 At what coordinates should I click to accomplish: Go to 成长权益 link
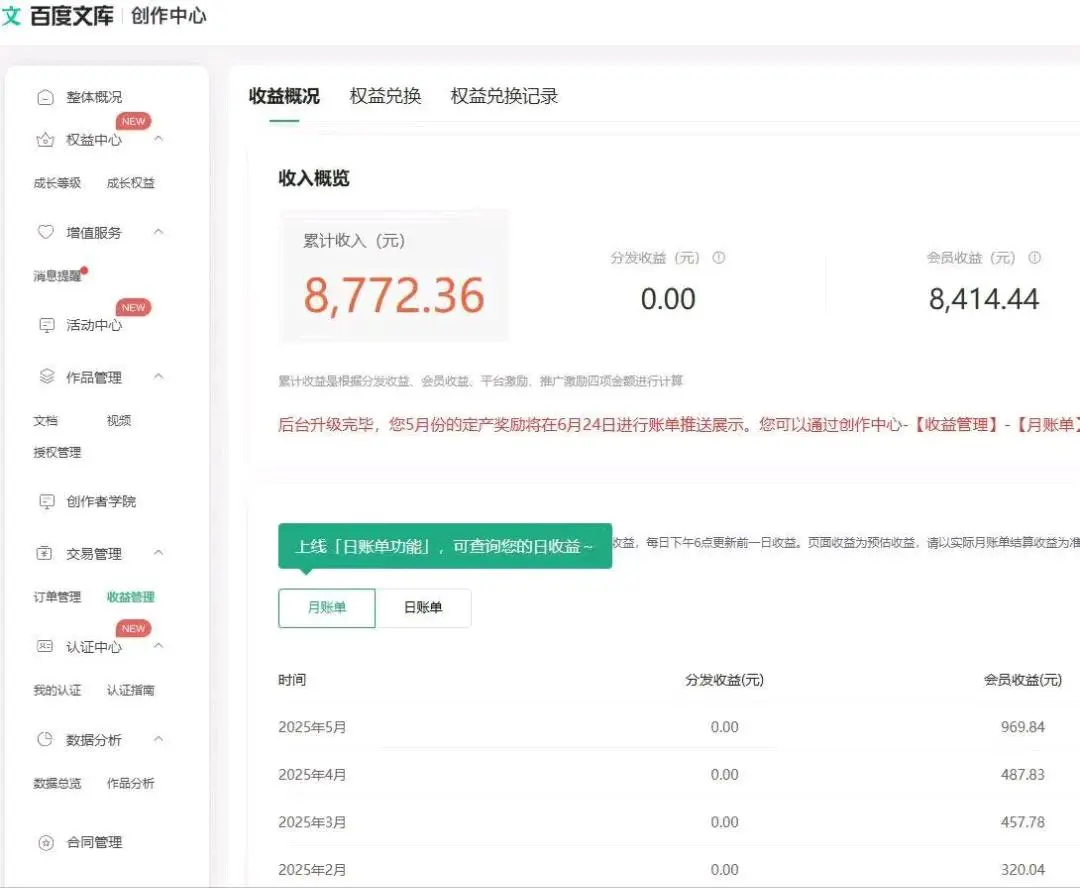[131, 183]
